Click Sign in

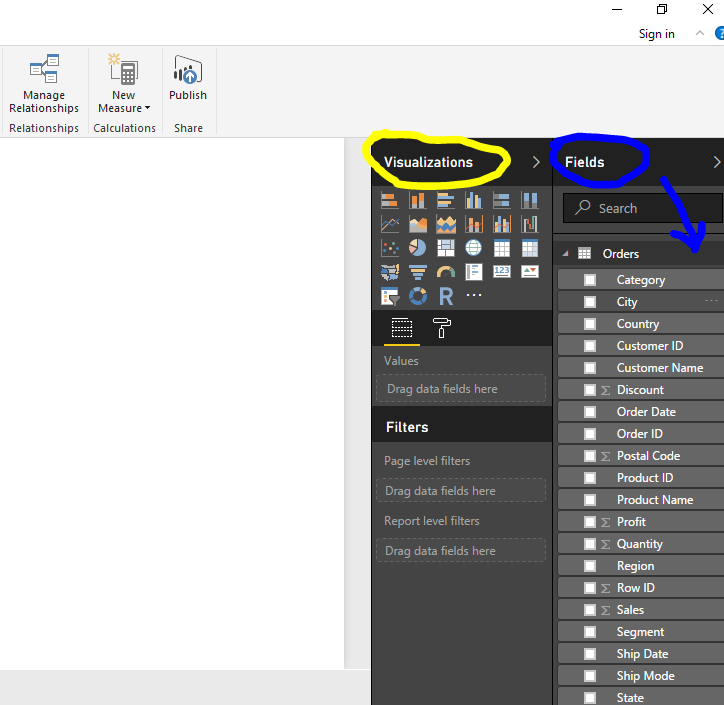click(657, 34)
